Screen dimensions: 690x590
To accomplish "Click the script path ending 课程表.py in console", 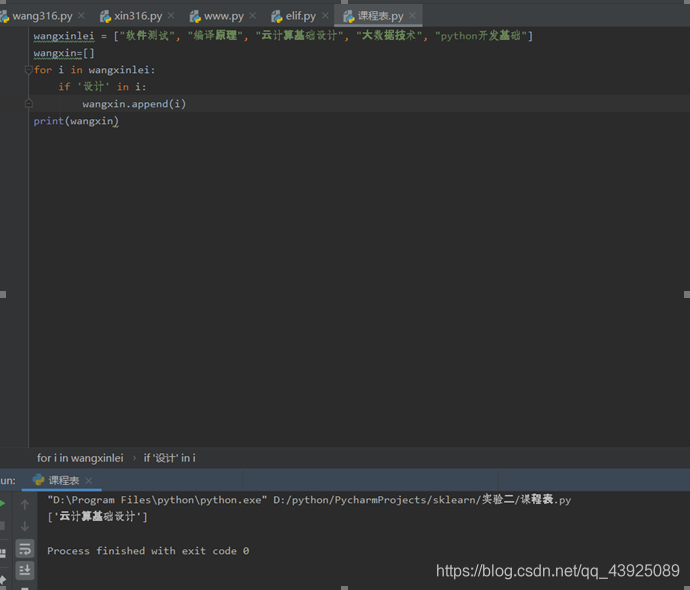I will pyautogui.click(x=422, y=500).
